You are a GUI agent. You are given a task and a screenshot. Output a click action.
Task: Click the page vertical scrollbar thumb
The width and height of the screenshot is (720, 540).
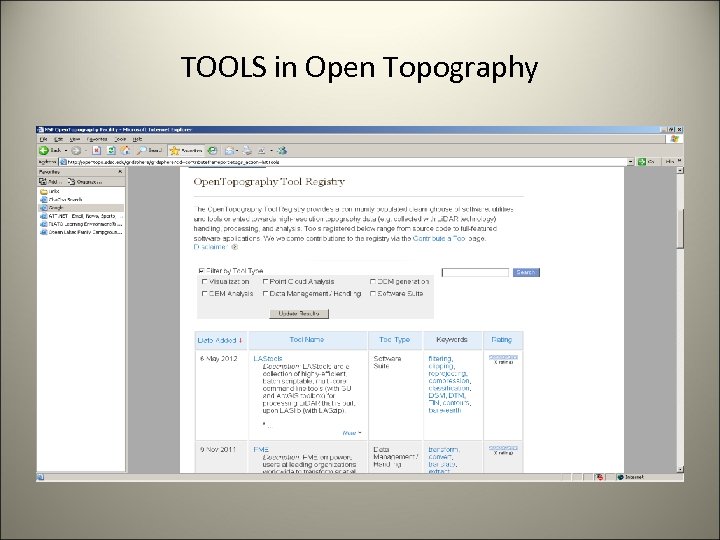[x=680, y=229]
